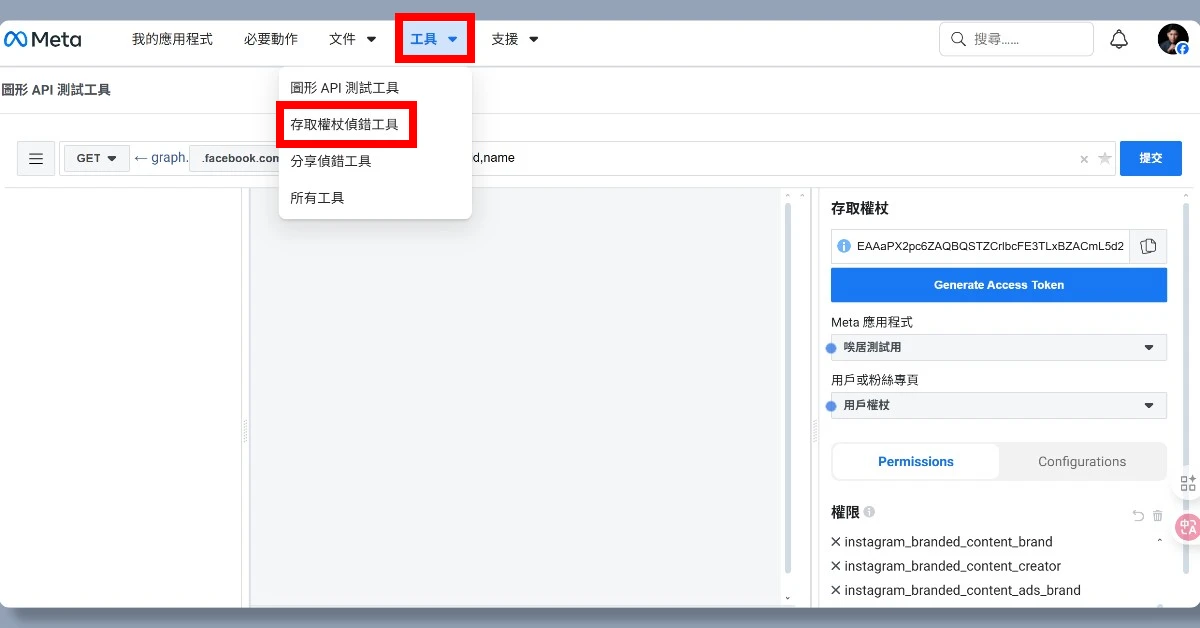Remove instagram_branded_content_brand permission
The image size is (1200, 628).
[836, 542]
